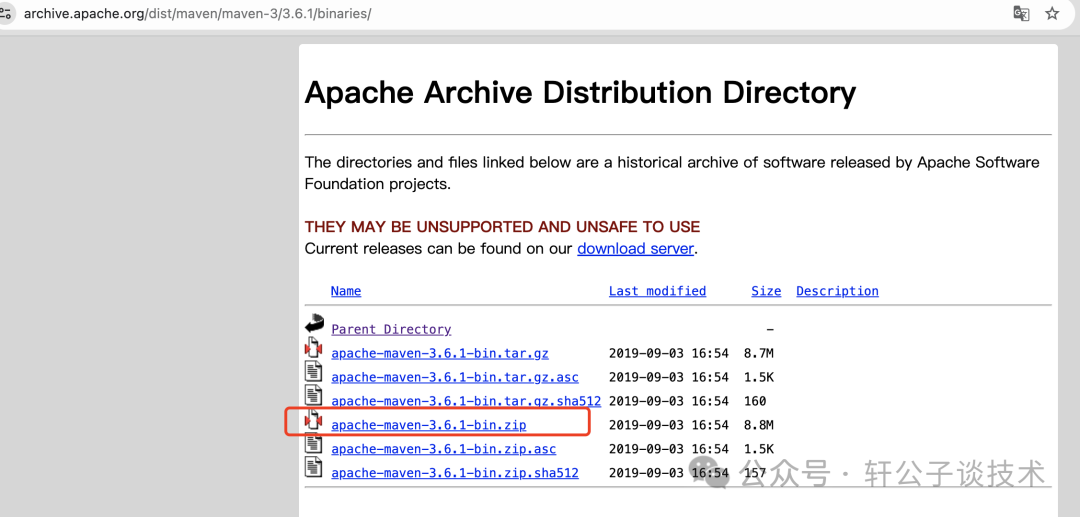Click the THEY MAY BE UNSUPPORTED warning text
Screen dimensions: 1080x517
pos(502,226)
